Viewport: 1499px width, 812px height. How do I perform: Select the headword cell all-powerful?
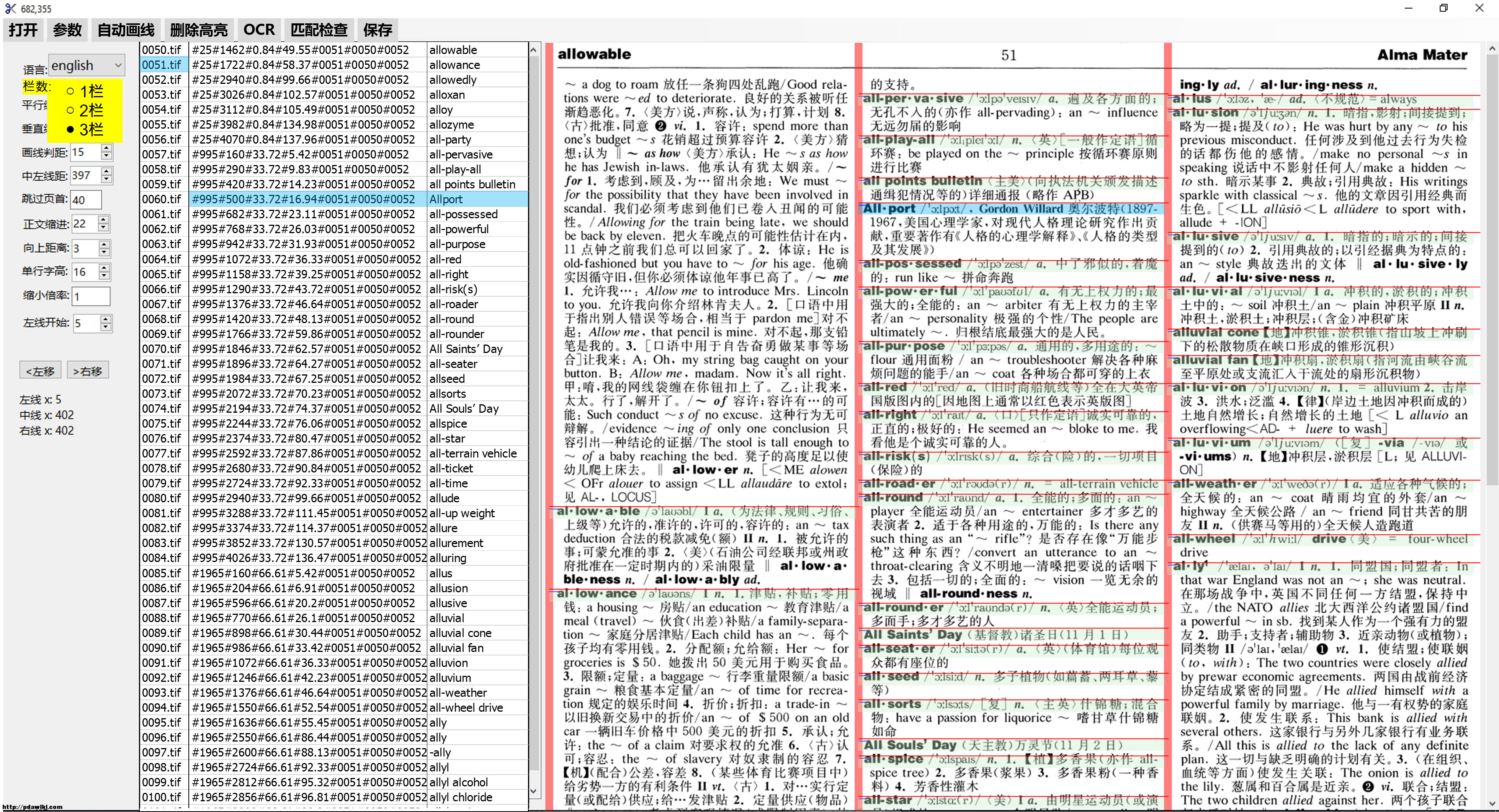tap(477, 229)
